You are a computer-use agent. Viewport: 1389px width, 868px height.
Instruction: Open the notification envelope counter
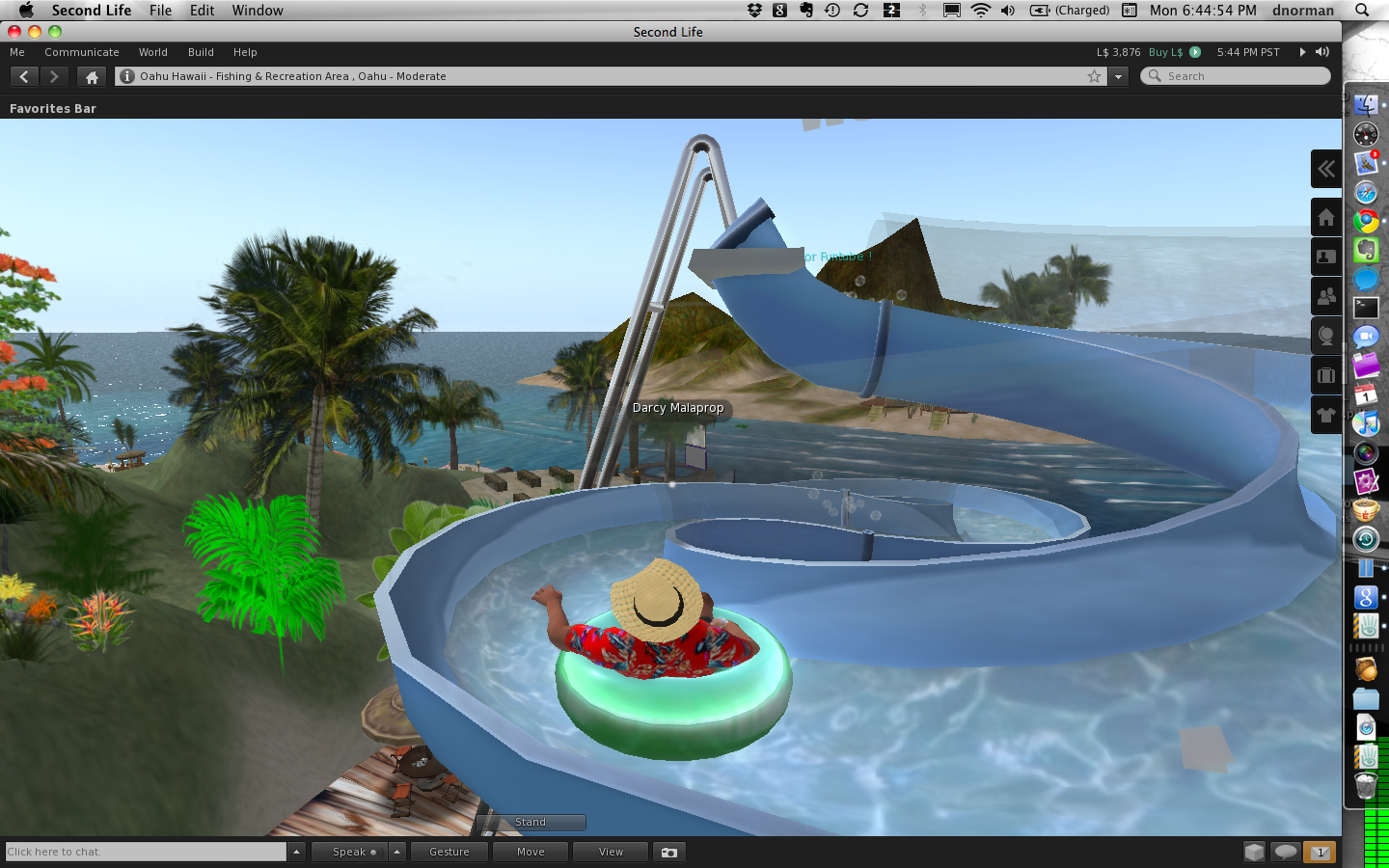[1320, 852]
